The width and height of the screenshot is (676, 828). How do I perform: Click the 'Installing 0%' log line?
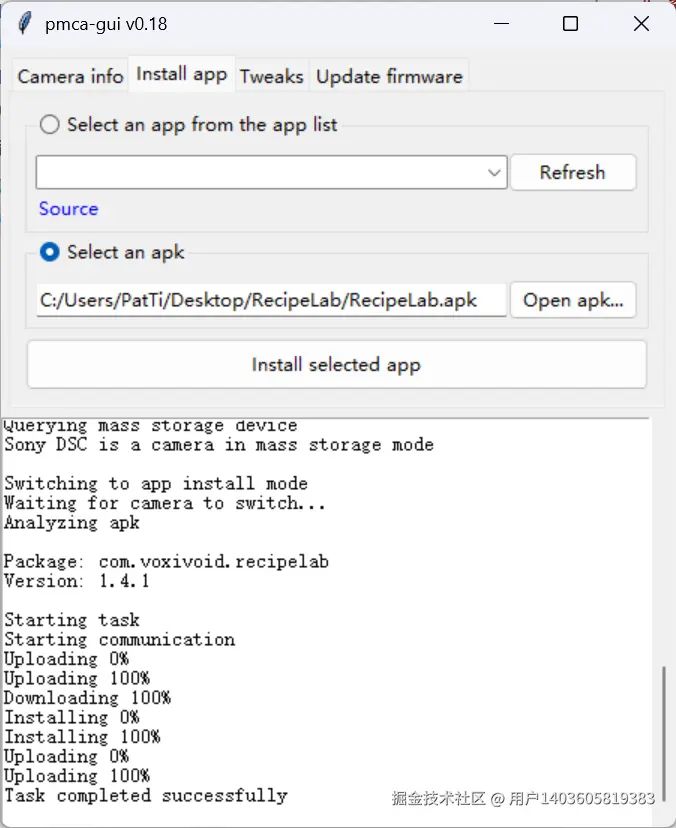click(x=72, y=717)
